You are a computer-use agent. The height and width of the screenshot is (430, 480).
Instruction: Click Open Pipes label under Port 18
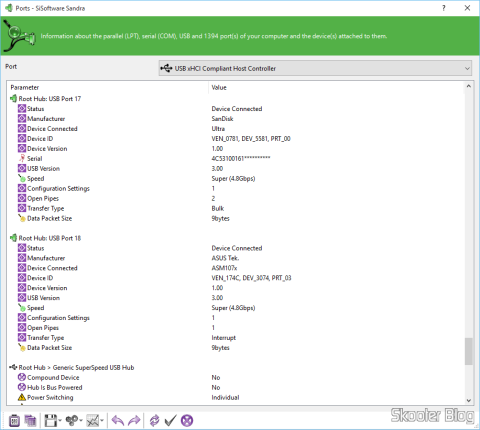coord(43,328)
